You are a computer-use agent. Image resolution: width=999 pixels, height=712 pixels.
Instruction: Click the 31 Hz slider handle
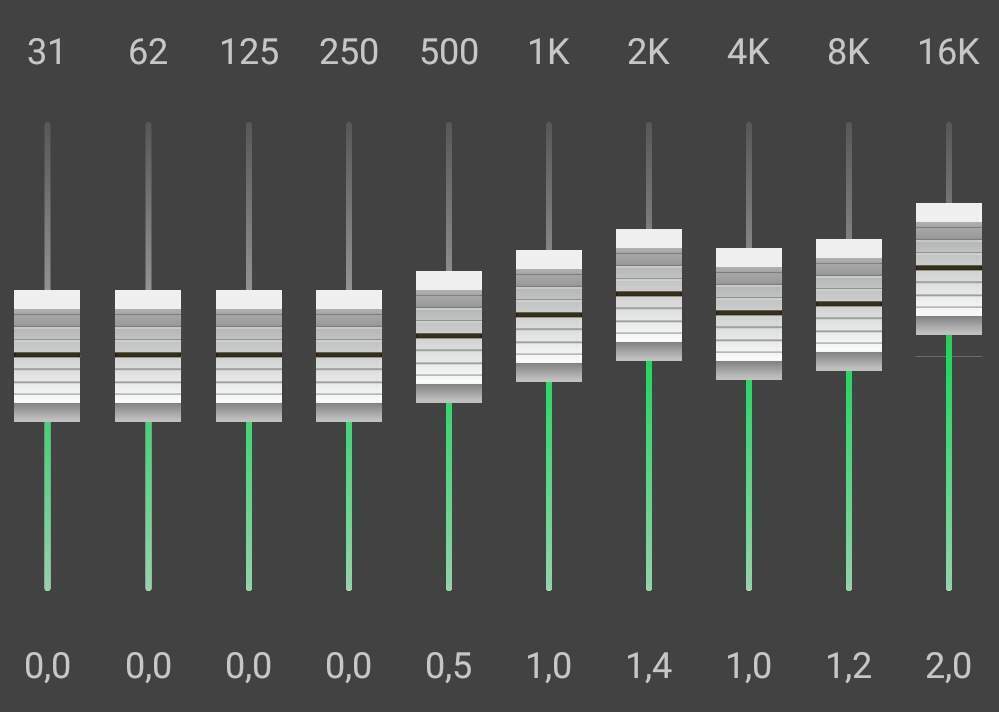47,355
